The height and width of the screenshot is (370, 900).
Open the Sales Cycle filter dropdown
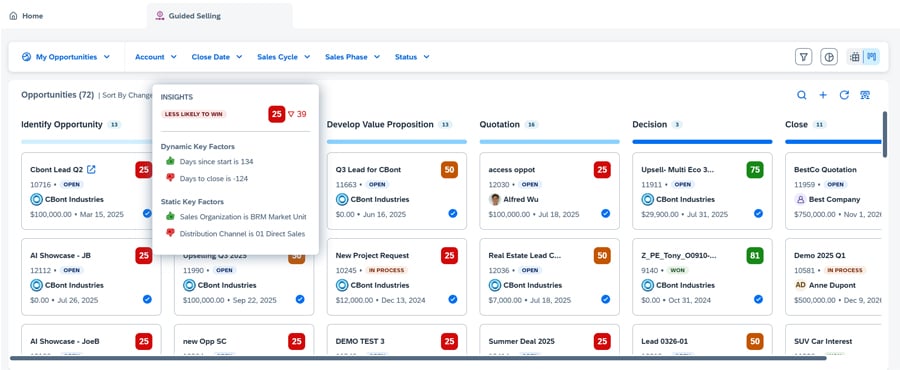click(284, 57)
